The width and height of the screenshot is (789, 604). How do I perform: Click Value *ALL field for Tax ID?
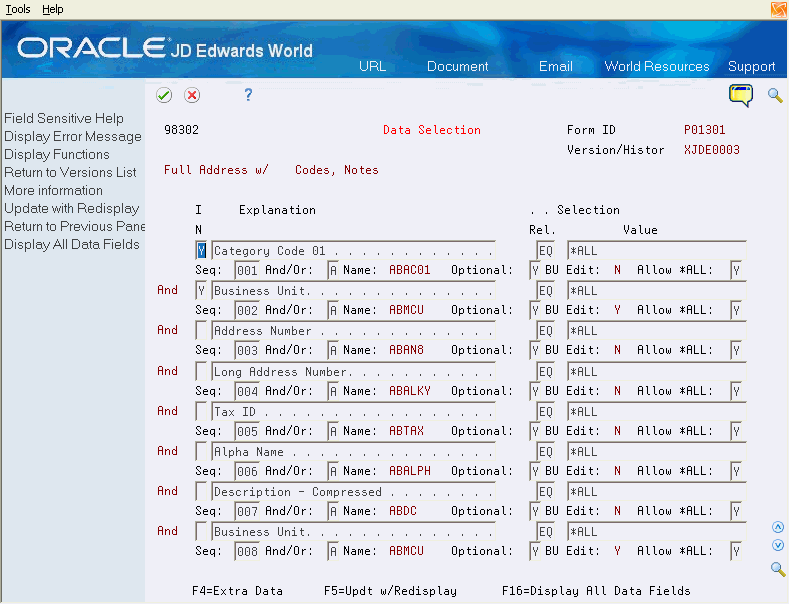[x=657, y=412]
